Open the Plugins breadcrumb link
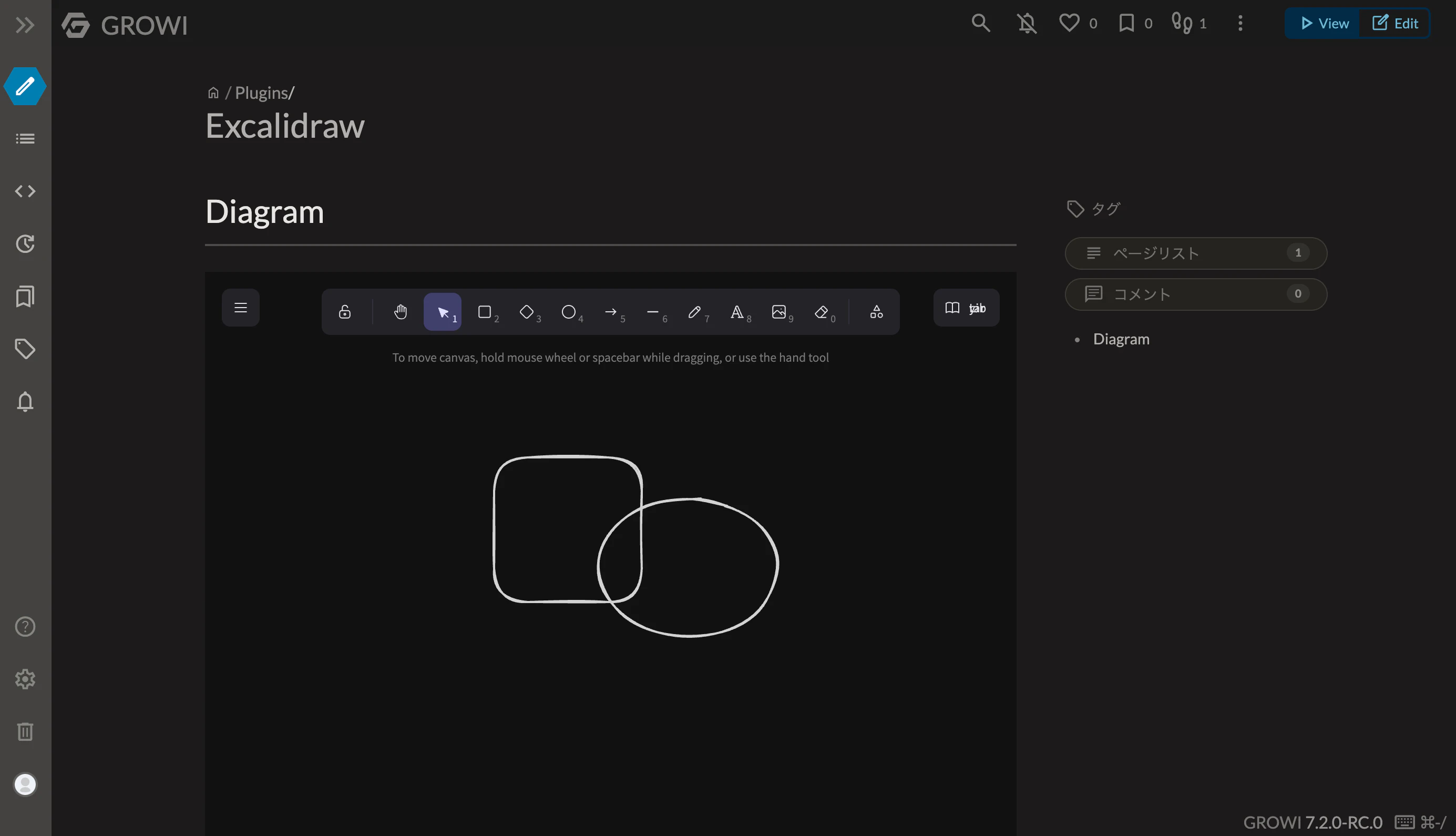This screenshot has width=1456, height=836. [261, 93]
